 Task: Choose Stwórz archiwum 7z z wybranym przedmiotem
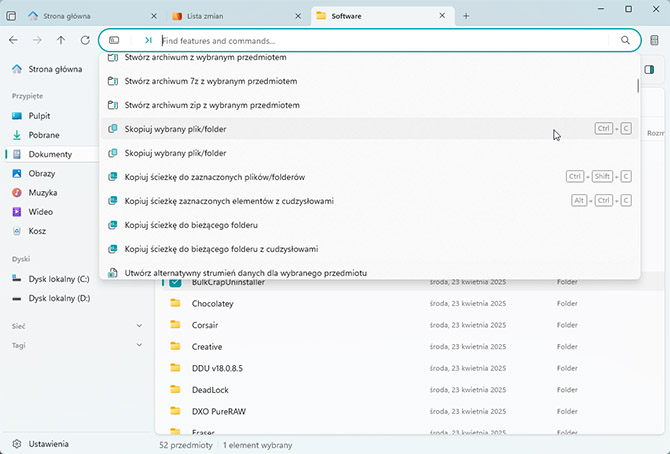point(370,81)
